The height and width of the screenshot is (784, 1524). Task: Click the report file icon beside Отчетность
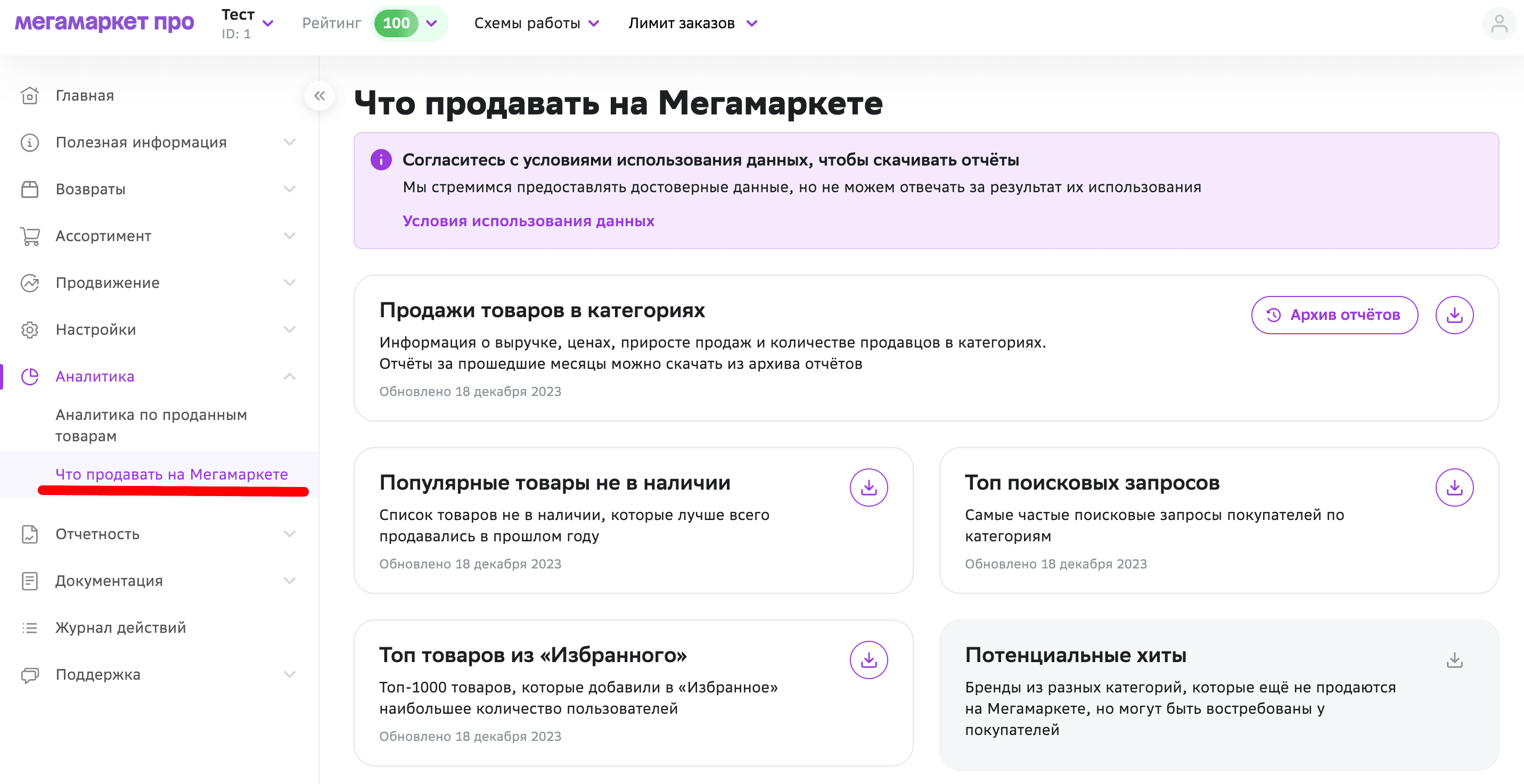pyautogui.click(x=30, y=534)
